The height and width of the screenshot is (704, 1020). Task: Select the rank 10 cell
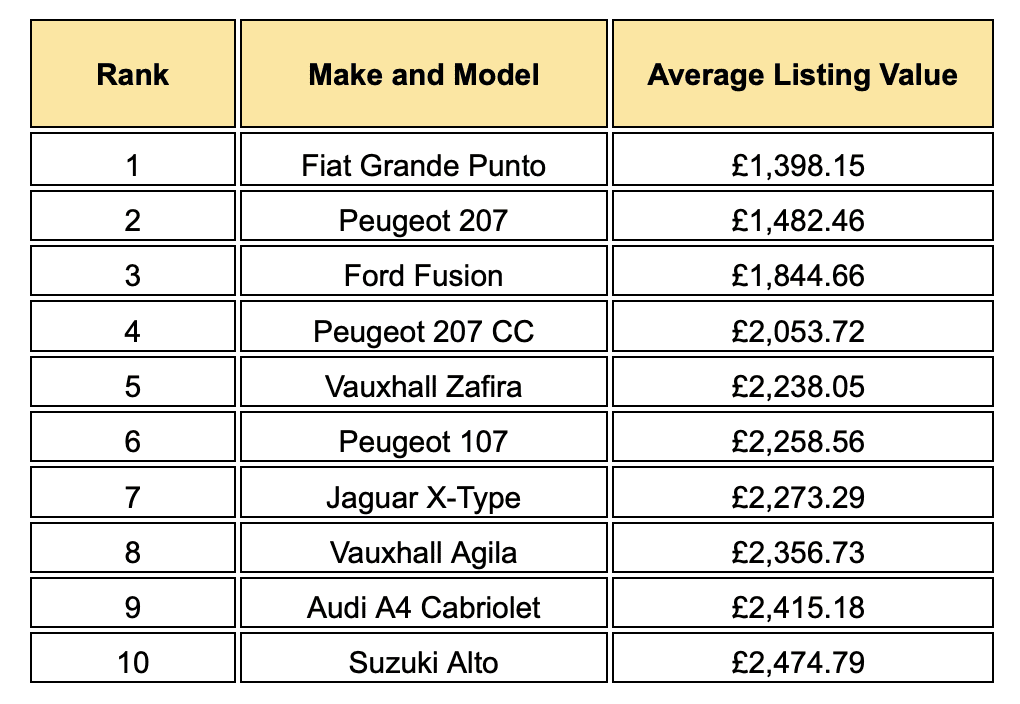(x=133, y=658)
